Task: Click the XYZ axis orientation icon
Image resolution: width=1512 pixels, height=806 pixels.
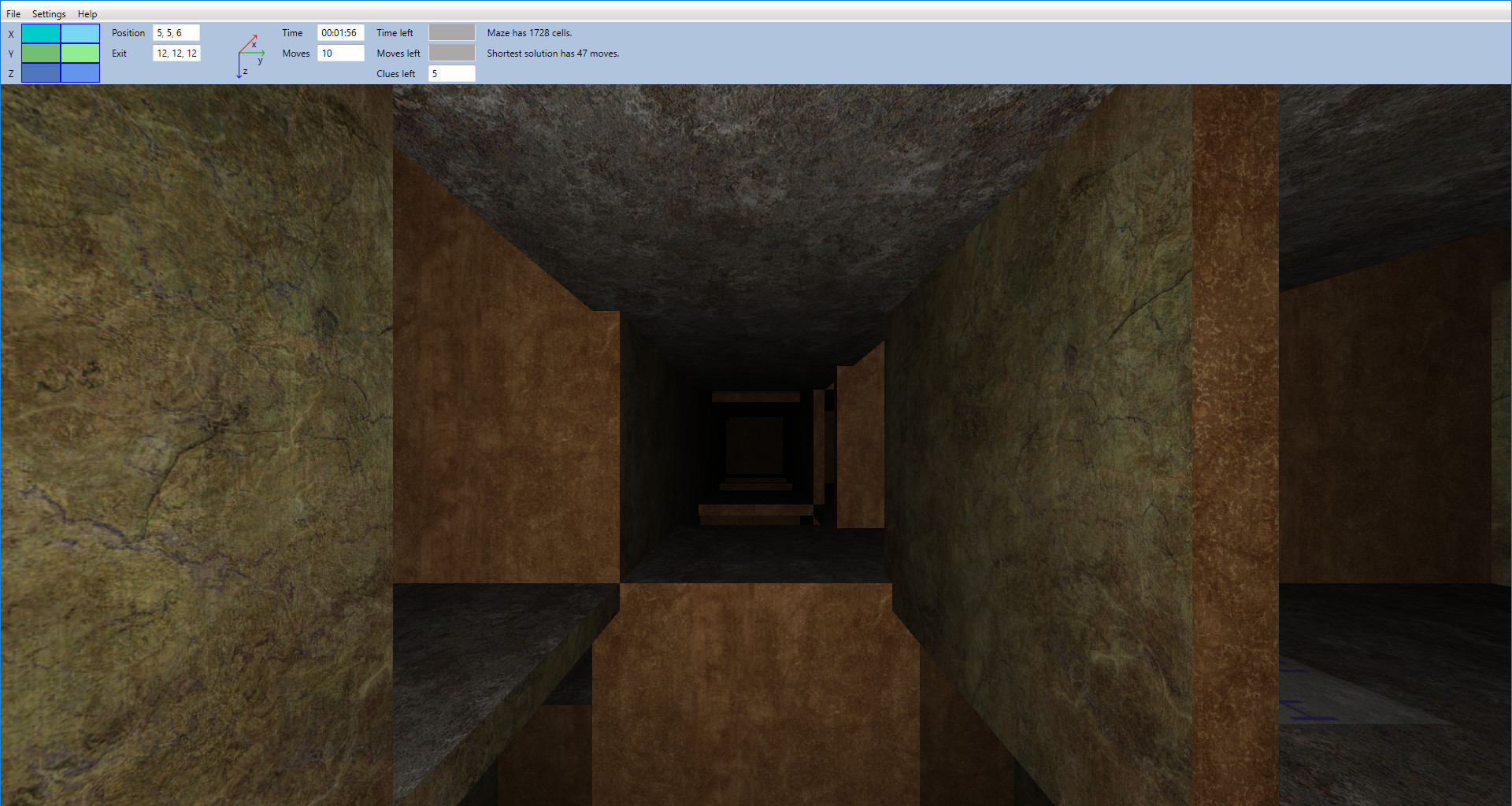Action: [x=250, y=53]
